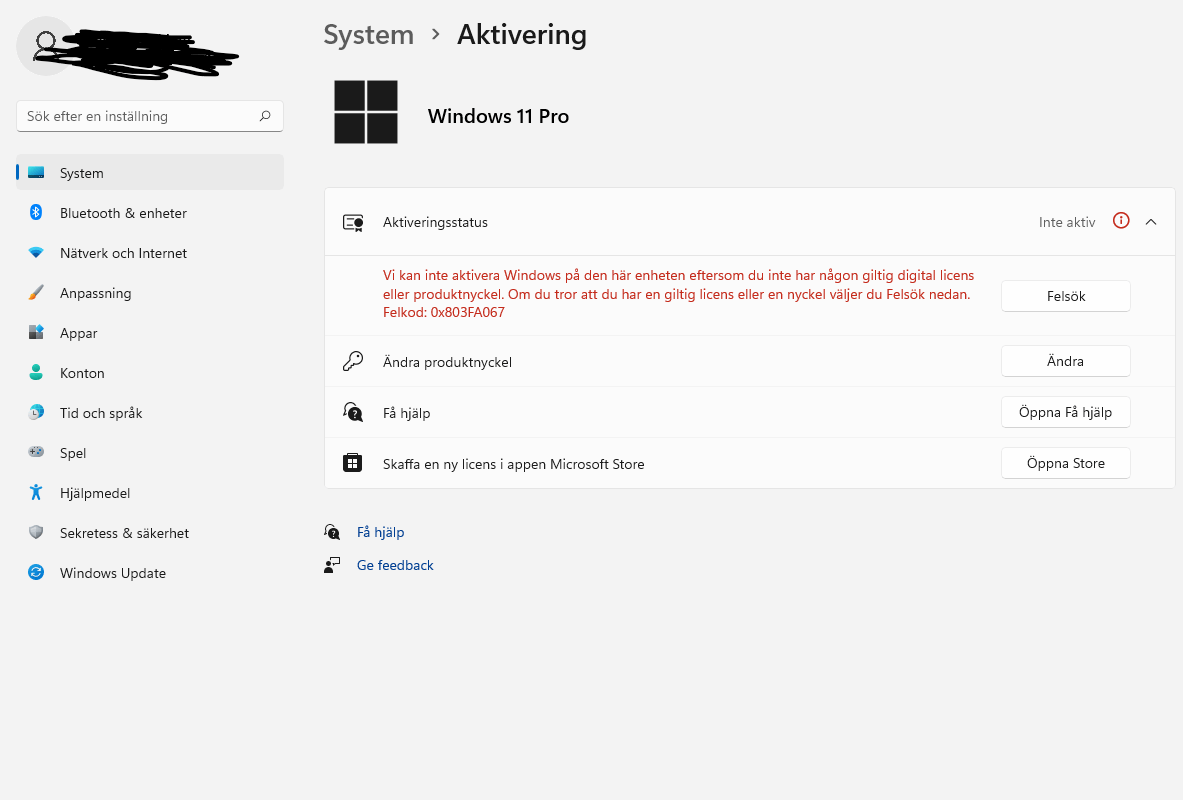Click the Hjälpmedel accessibility icon

[x=35, y=492]
